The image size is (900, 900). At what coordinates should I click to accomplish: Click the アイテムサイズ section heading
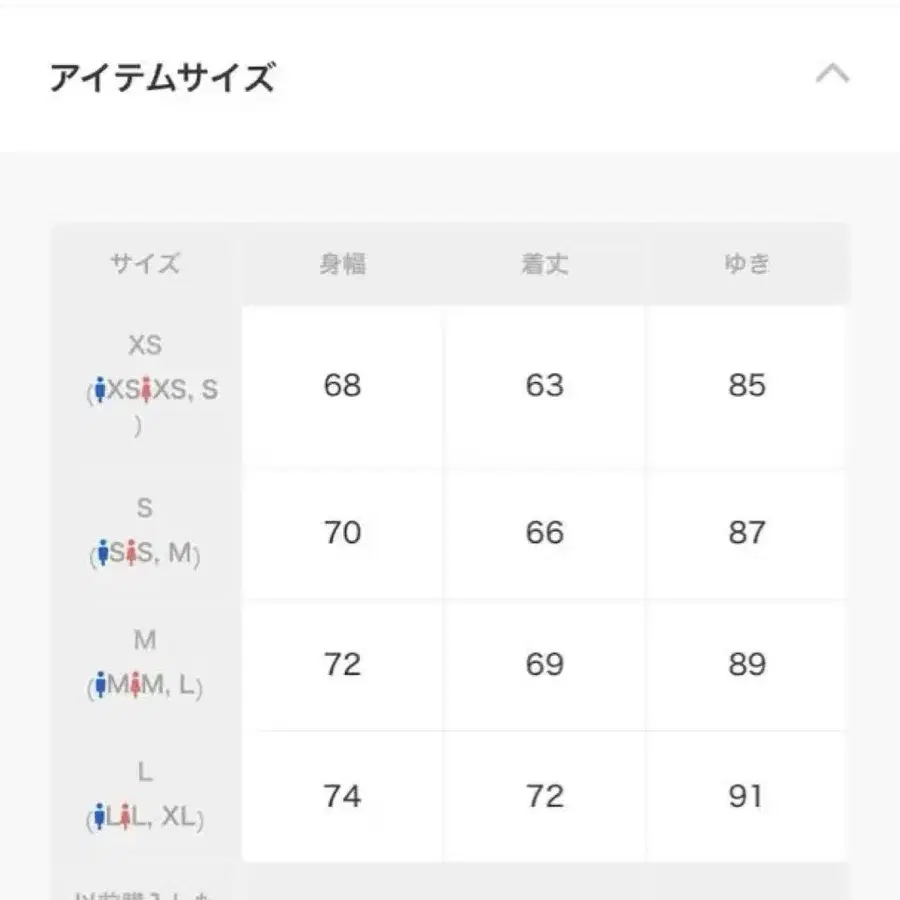tap(161, 77)
